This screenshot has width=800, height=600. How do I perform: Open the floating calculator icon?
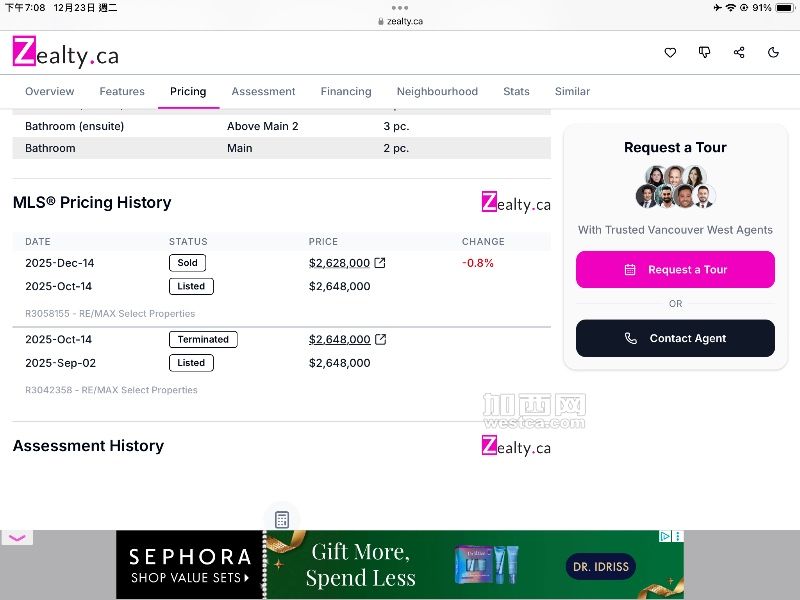point(282,519)
